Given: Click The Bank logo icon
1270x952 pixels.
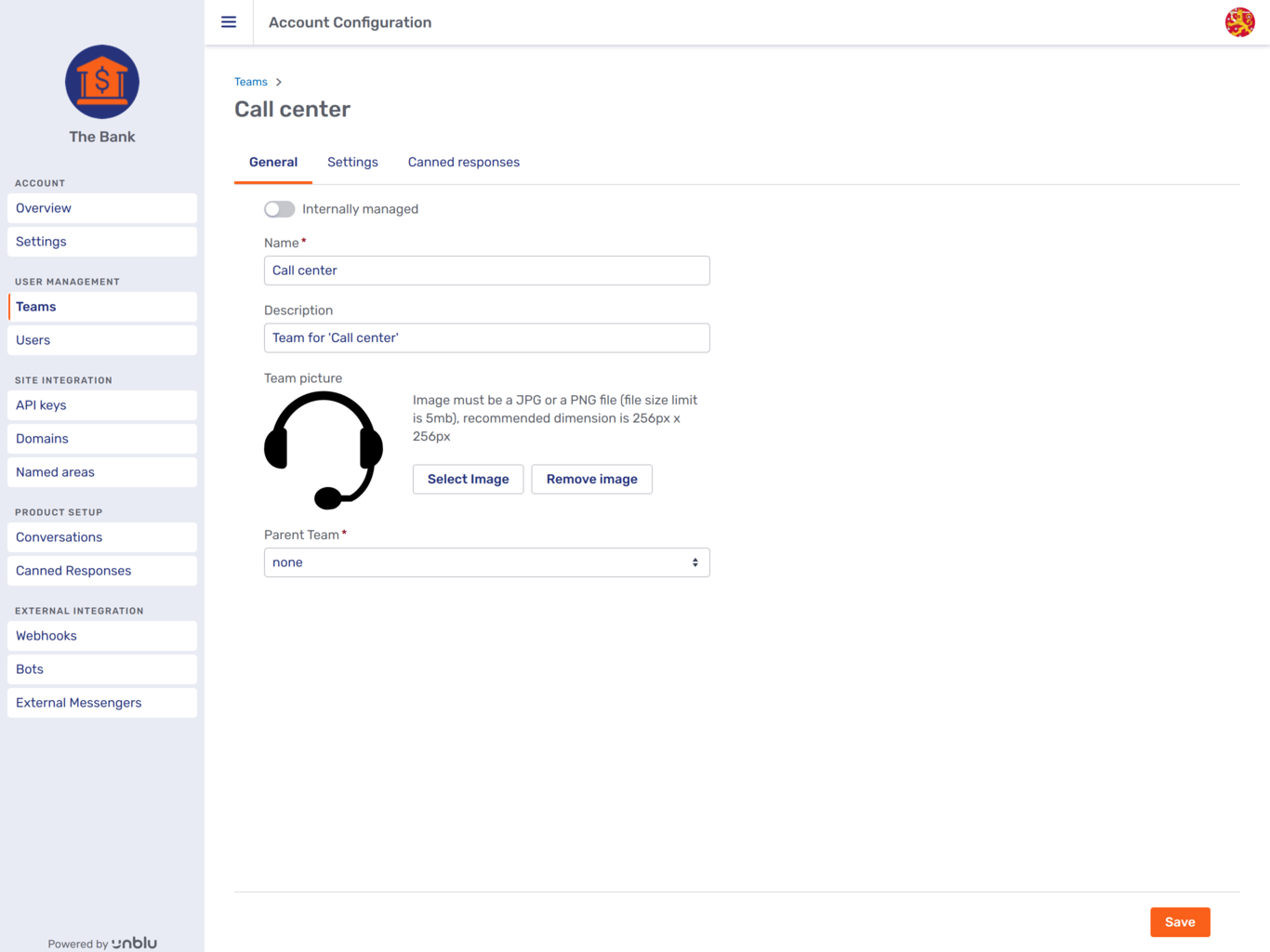Looking at the screenshot, I should point(101,82).
